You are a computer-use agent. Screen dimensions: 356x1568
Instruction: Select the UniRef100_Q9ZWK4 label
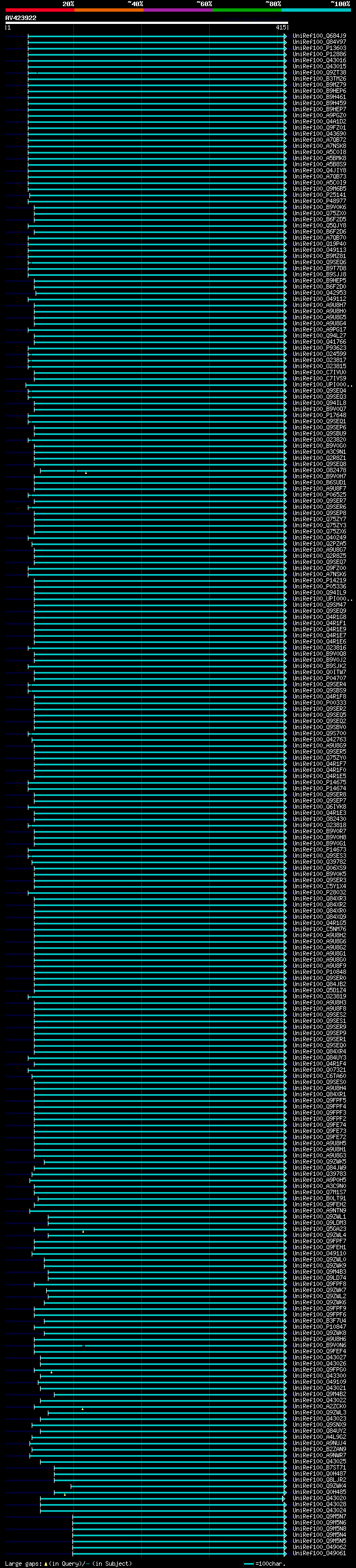(x=319, y=1486)
